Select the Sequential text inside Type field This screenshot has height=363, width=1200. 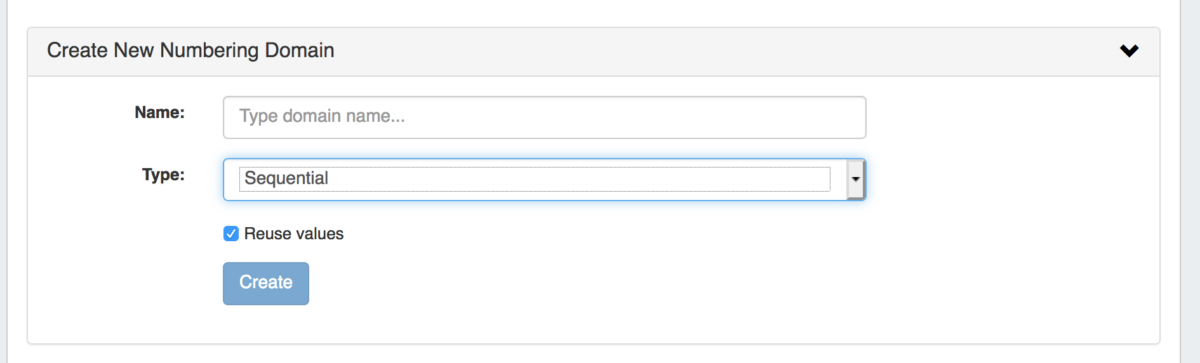(x=287, y=179)
